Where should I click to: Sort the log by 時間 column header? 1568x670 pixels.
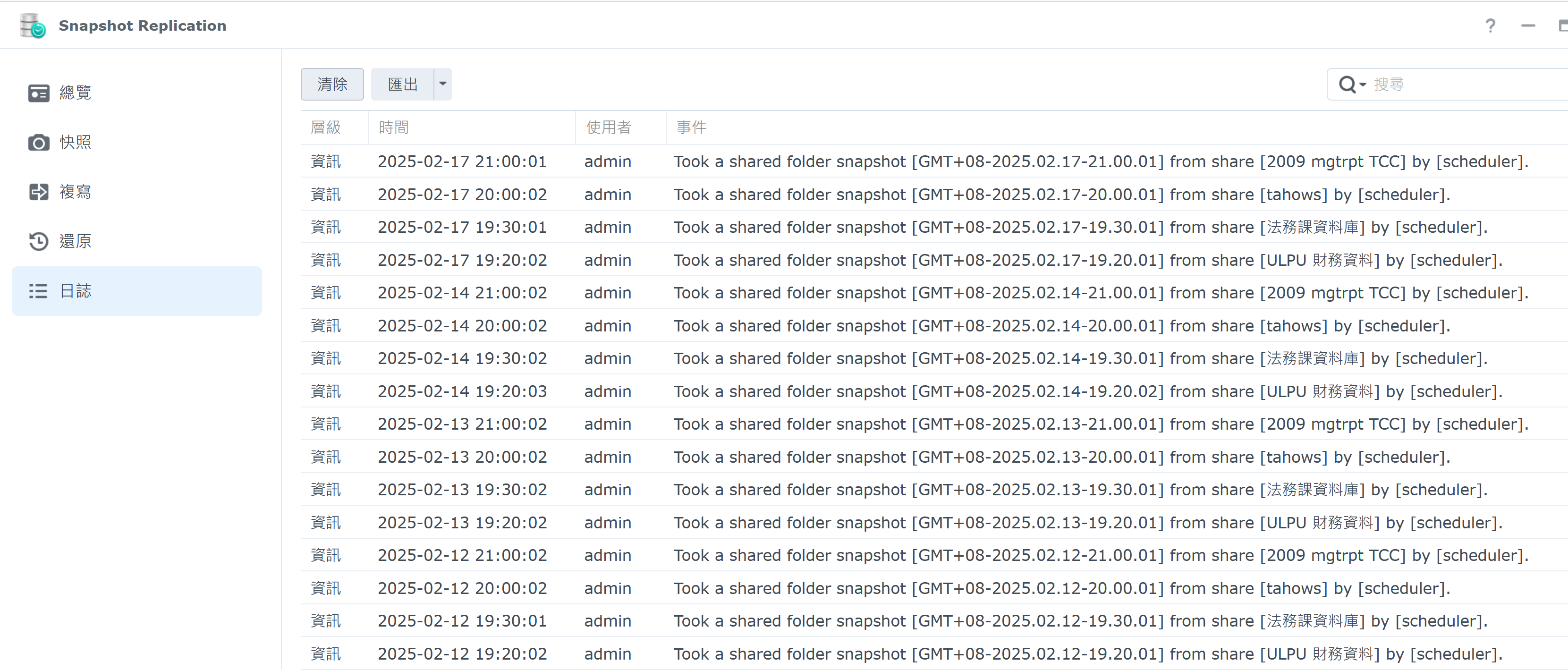tap(394, 127)
